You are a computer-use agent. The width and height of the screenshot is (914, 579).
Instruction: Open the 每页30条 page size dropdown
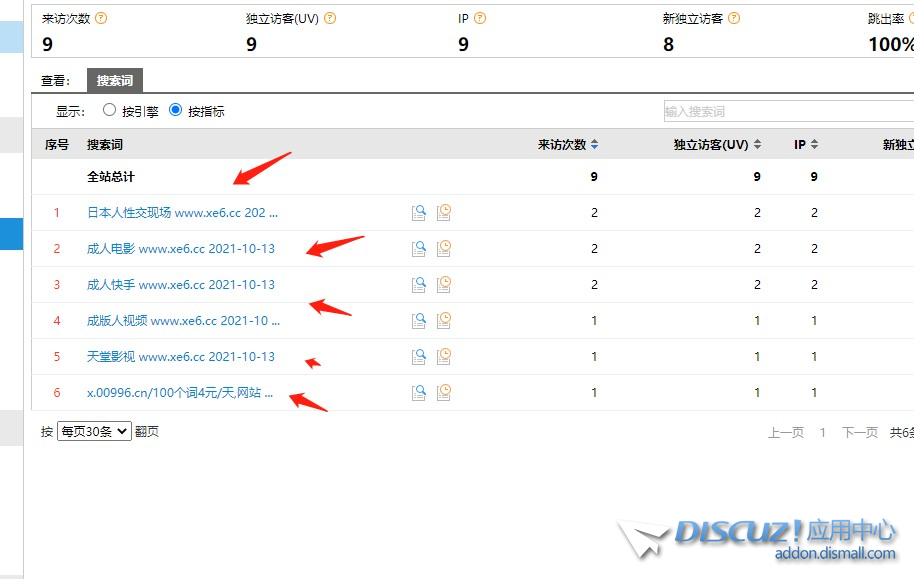[x=95, y=431]
